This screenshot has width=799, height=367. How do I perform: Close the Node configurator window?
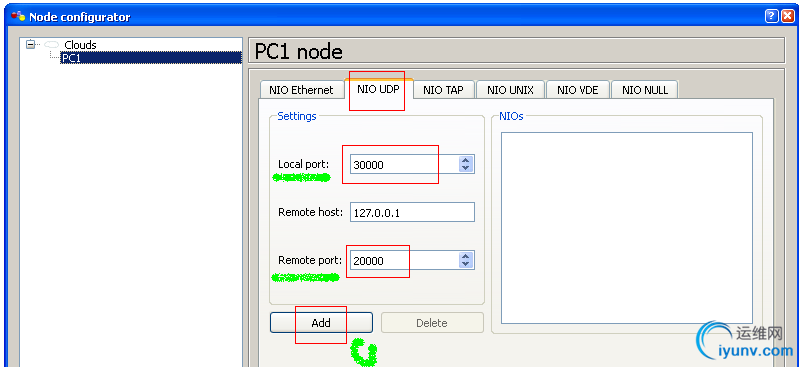point(788,16)
